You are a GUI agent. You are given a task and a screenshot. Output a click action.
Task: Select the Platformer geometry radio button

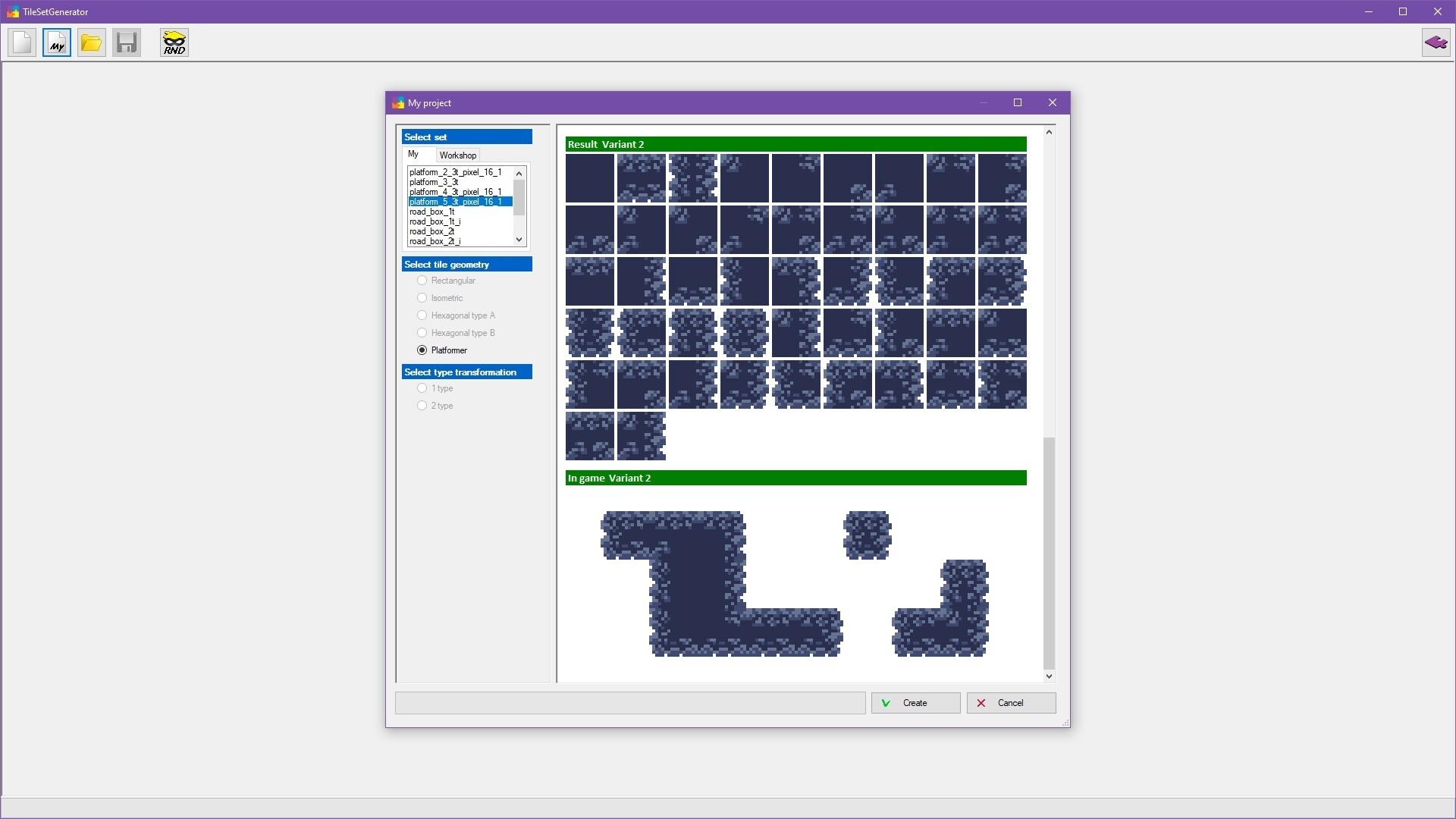[x=422, y=350]
